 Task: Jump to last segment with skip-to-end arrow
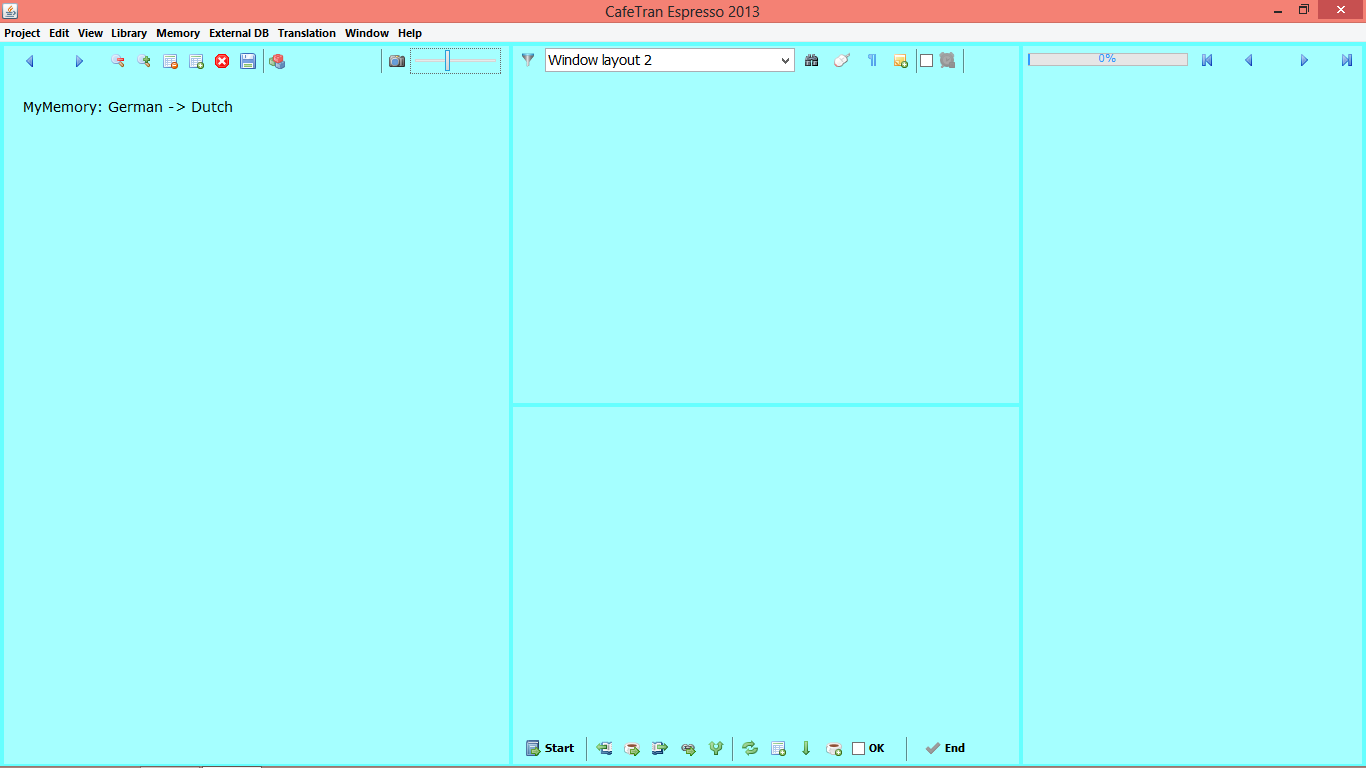(x=1347, y=61)
